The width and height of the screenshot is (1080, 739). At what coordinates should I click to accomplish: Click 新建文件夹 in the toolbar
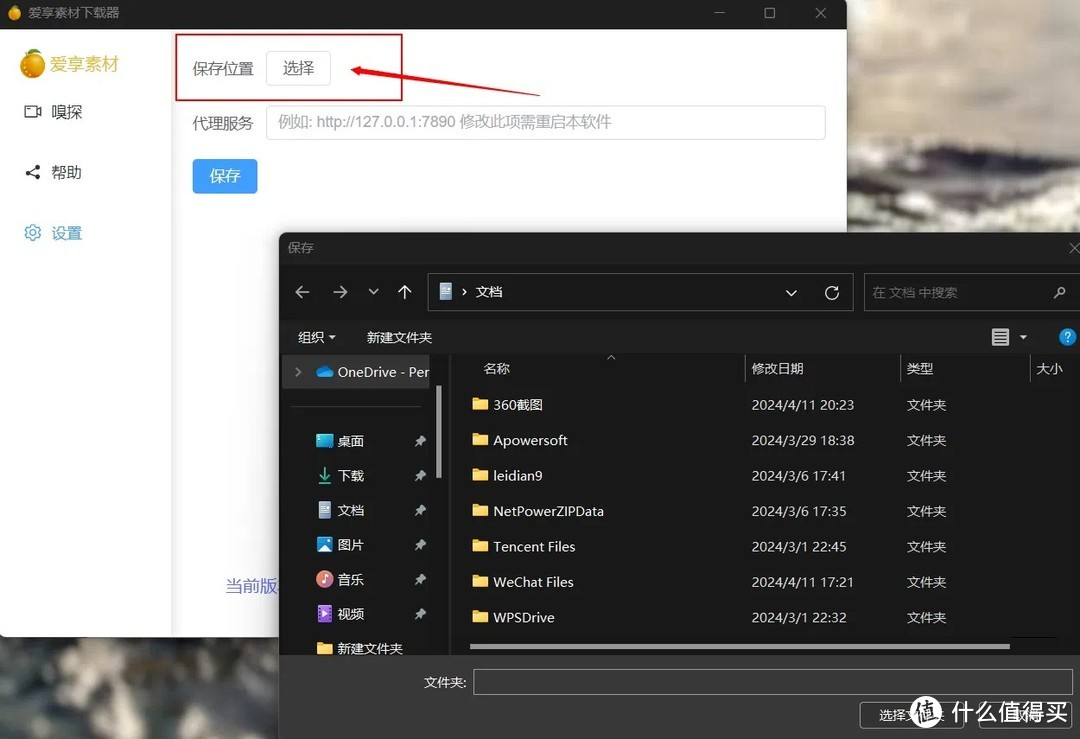click(399, 337)
